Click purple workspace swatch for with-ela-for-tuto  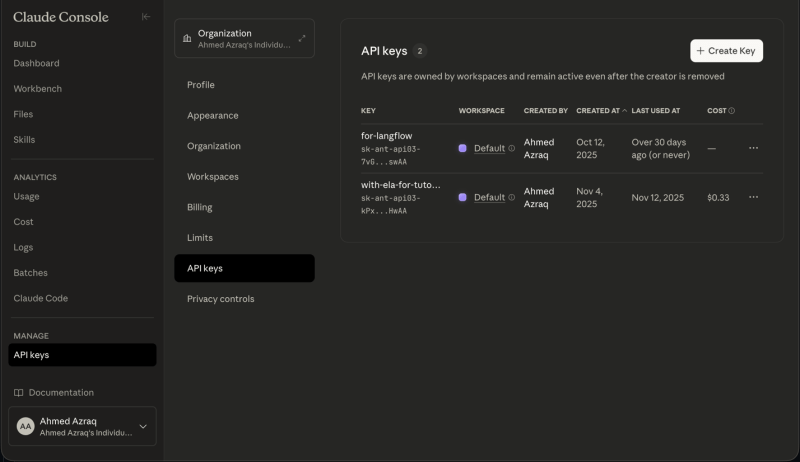pos(462,197)
